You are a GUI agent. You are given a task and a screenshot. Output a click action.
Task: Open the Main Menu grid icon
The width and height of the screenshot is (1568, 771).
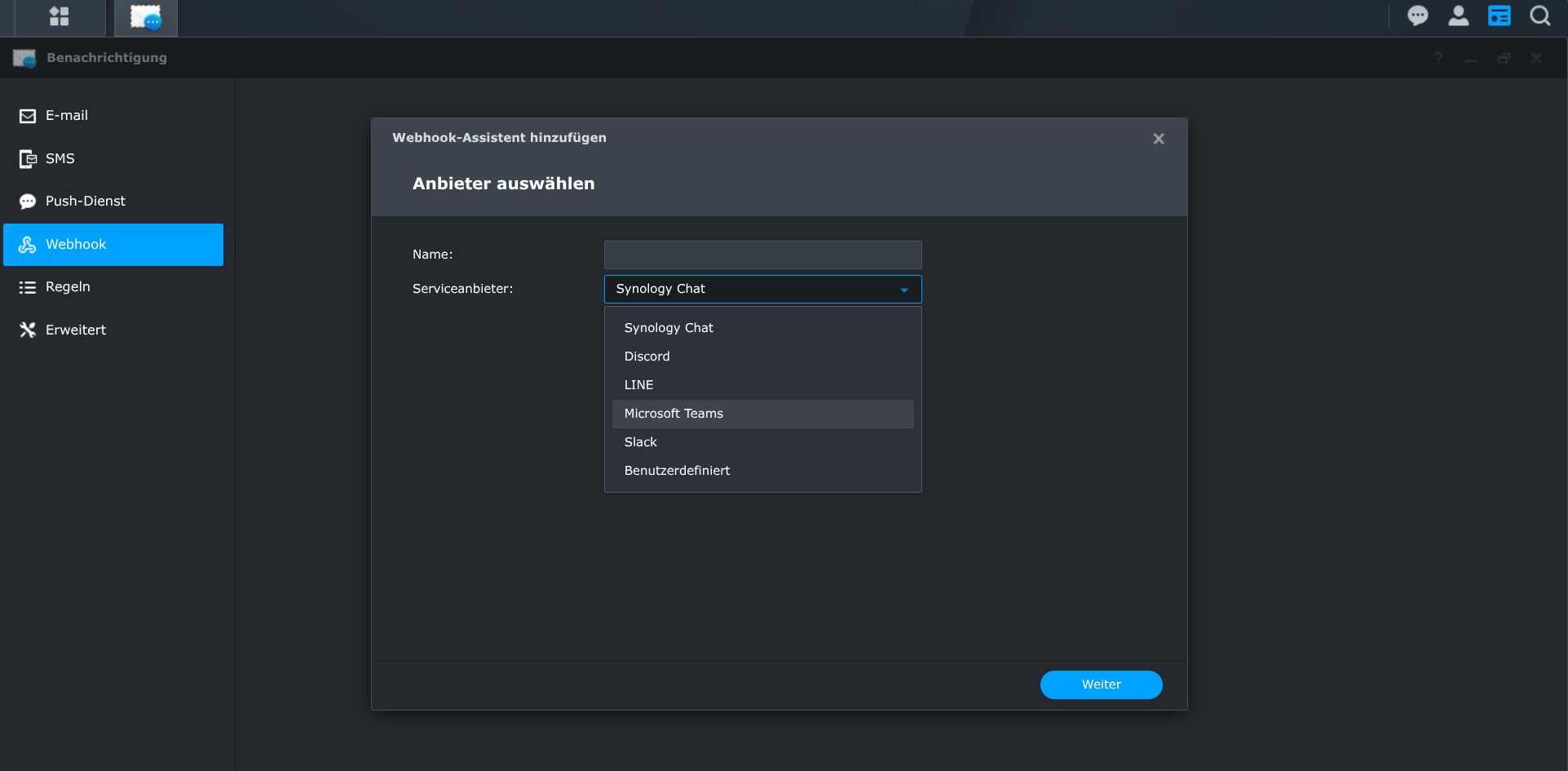click(x=59, y=17)
